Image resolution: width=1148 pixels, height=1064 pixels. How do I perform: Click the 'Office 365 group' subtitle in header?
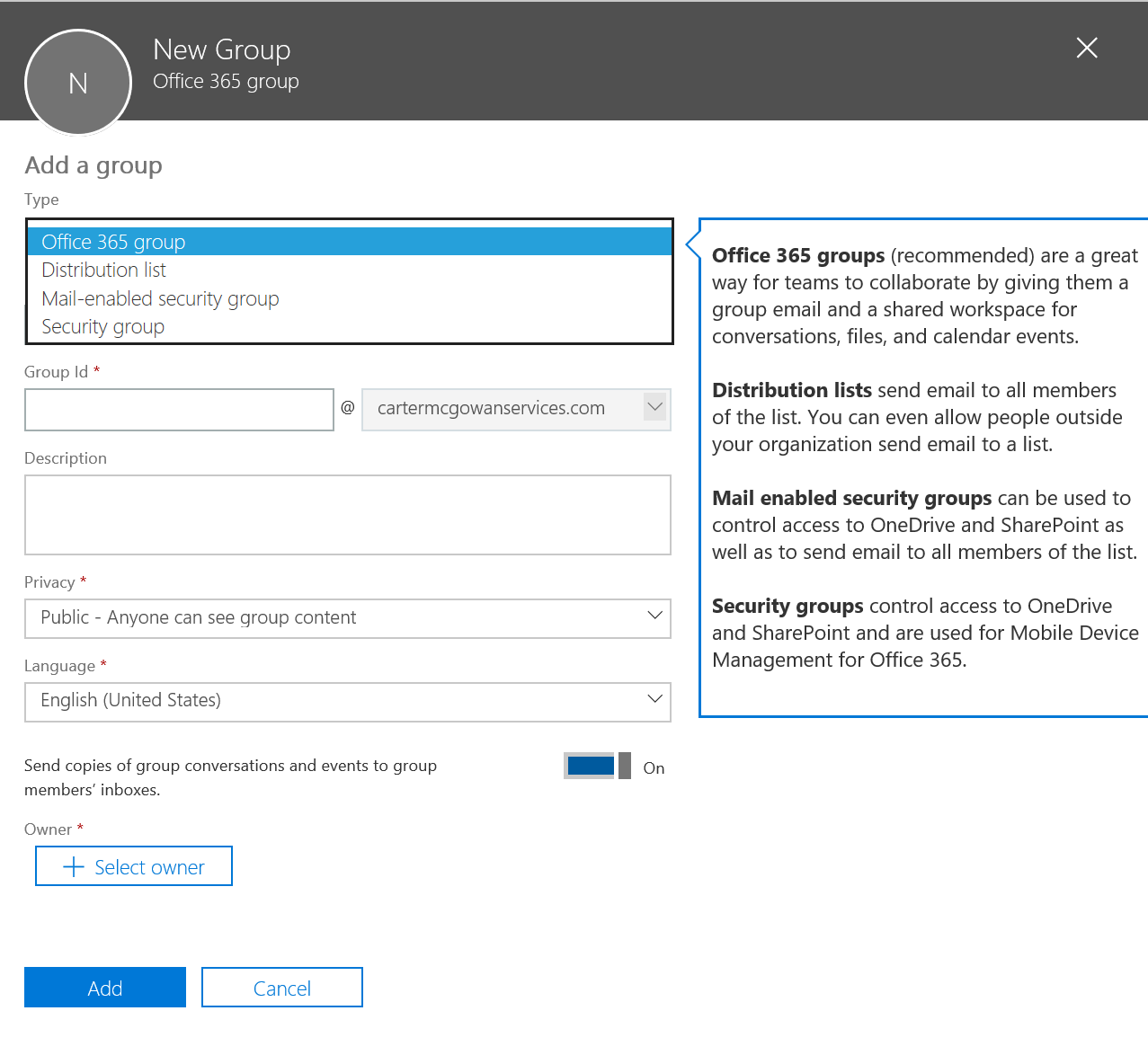226,82
